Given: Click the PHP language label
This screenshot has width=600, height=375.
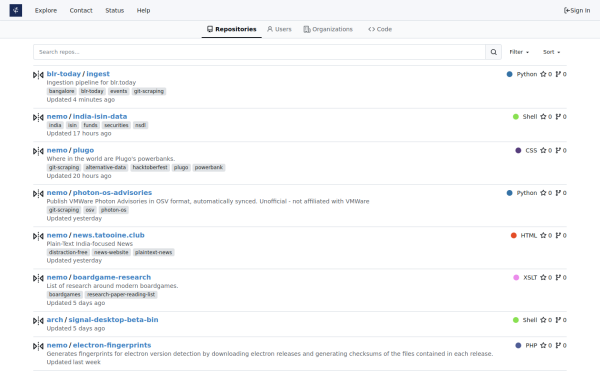Looking at the screenshot, I should coord(531,346).
